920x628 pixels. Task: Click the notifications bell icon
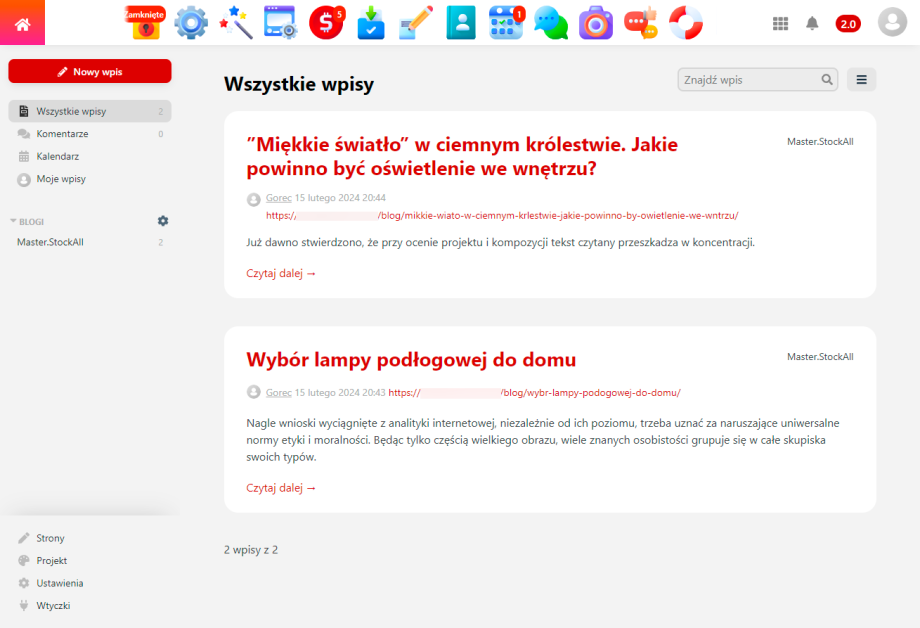(x=812, y=23)
